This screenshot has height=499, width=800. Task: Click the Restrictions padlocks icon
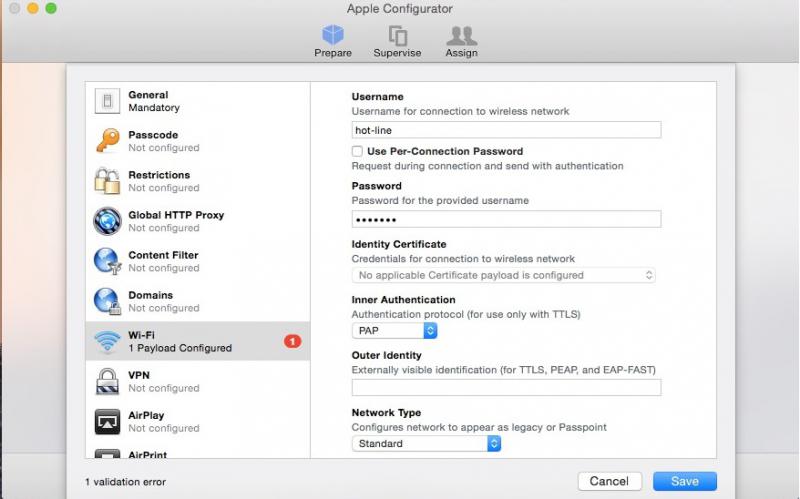tap(107, 181)
